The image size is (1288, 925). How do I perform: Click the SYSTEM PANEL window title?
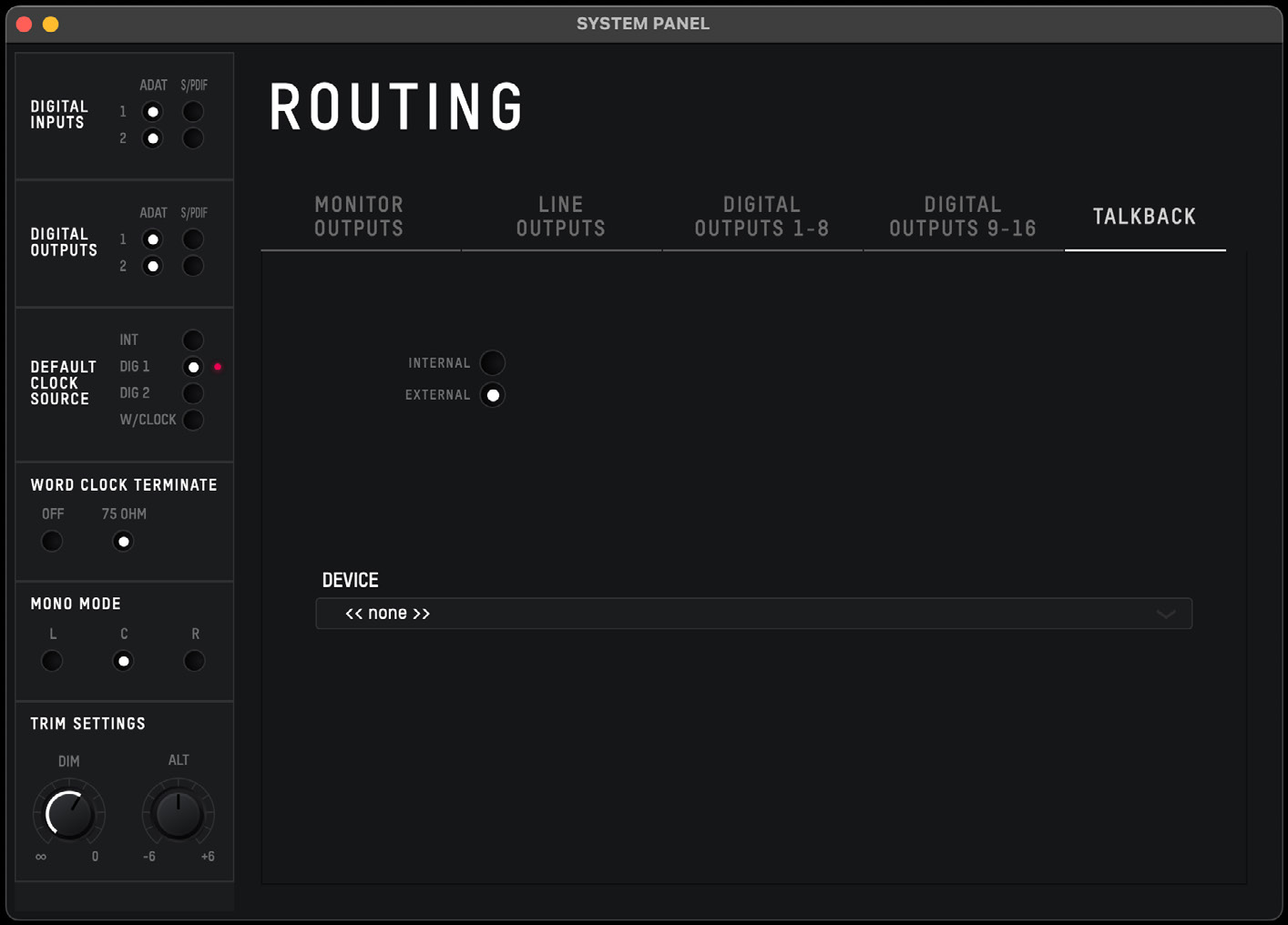643,24
